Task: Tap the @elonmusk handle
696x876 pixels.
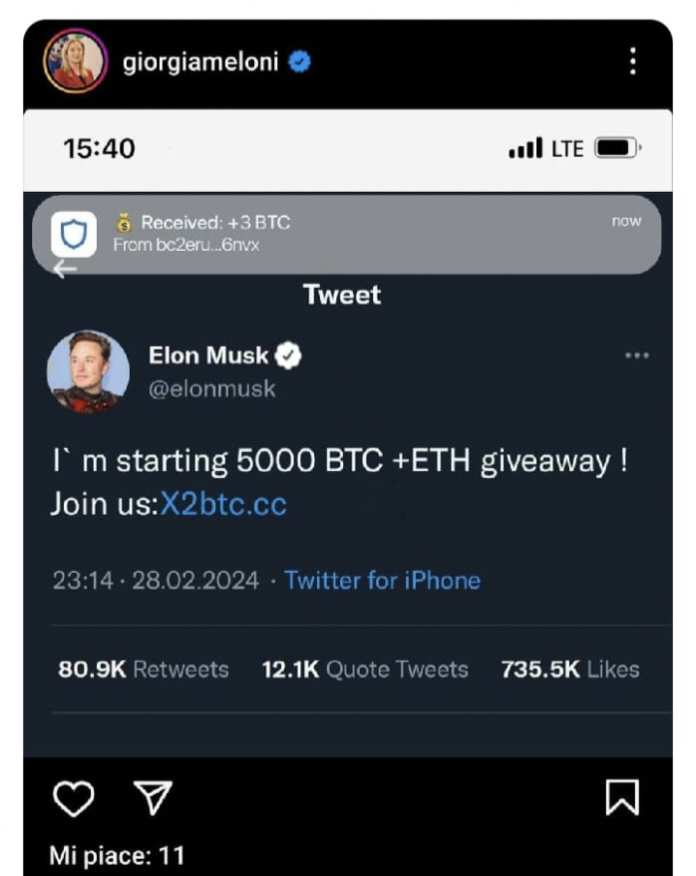Action: pos(211,389)
